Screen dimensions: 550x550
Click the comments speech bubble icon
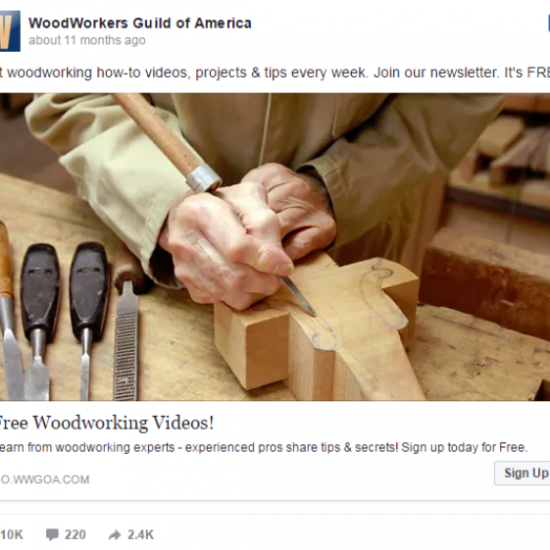tap(52, 535)
